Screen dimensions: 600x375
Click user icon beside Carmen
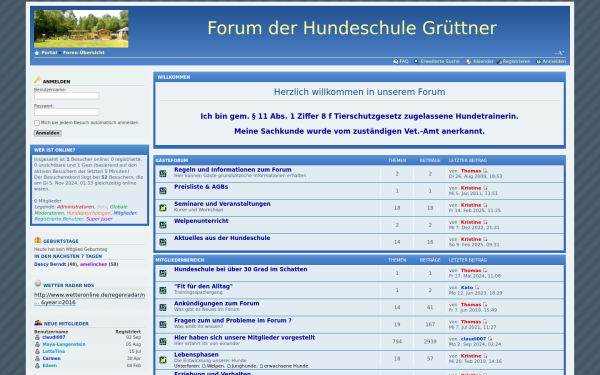click(37, 359)
